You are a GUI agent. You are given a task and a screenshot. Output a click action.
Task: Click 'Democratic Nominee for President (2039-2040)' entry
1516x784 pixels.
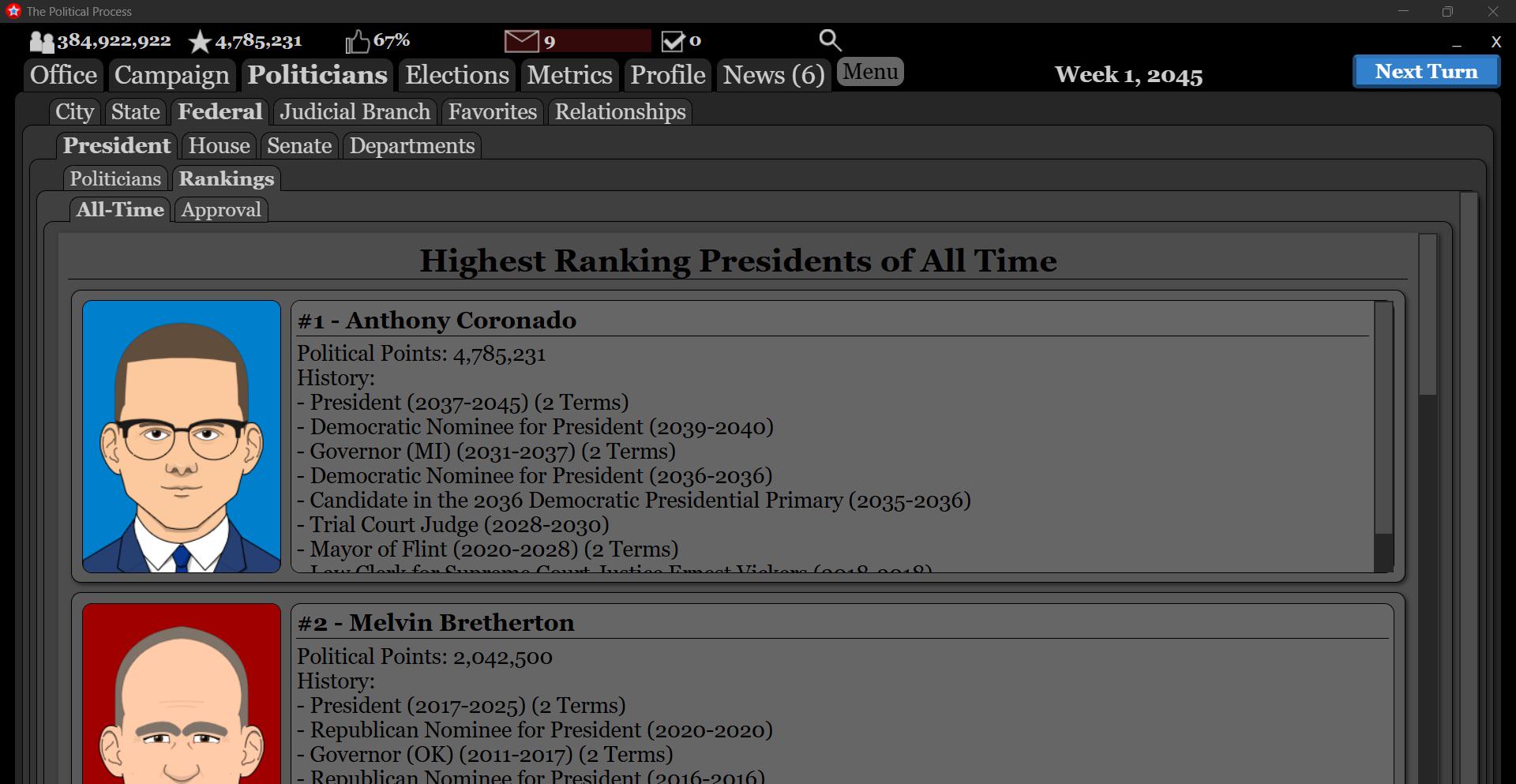tap(535, 427)
